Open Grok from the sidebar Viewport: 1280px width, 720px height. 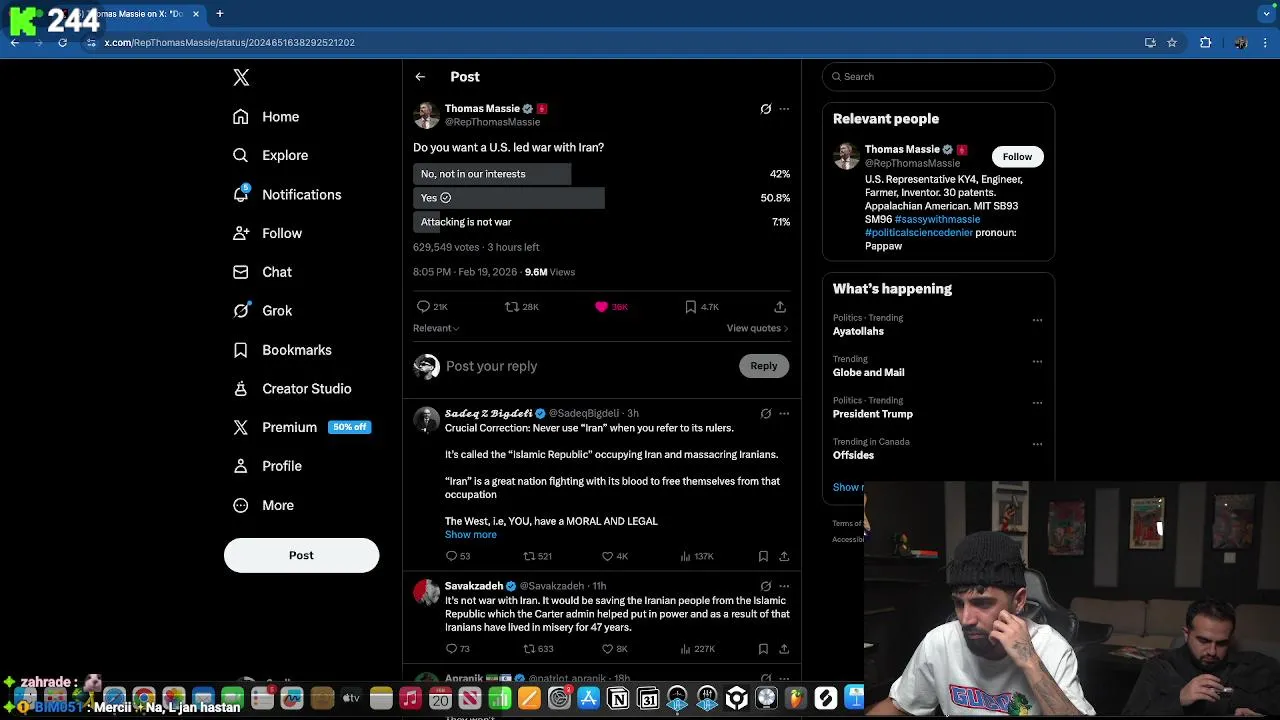(x=262, y=311)
